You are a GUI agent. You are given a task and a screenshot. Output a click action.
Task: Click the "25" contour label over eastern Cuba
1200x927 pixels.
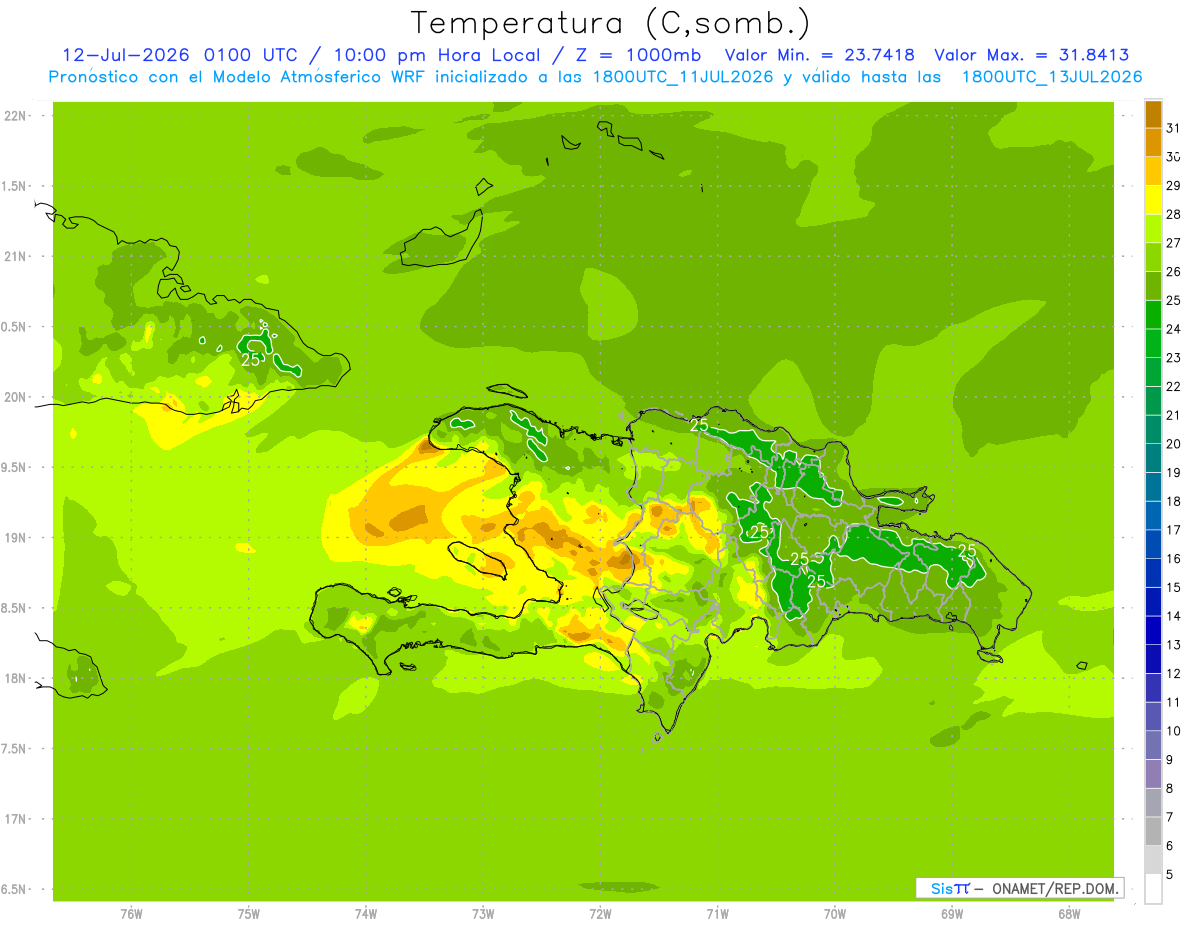tap(251, 359)
